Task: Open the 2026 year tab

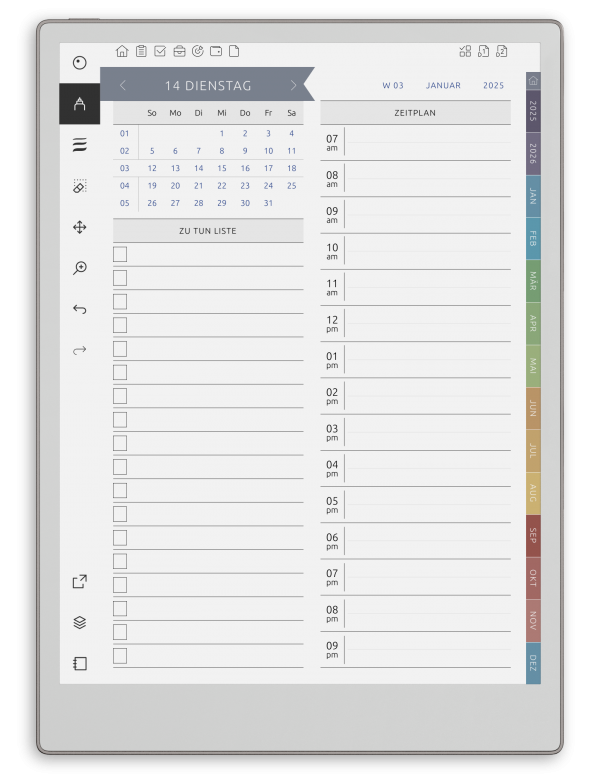Action: [x=533, y=154]
